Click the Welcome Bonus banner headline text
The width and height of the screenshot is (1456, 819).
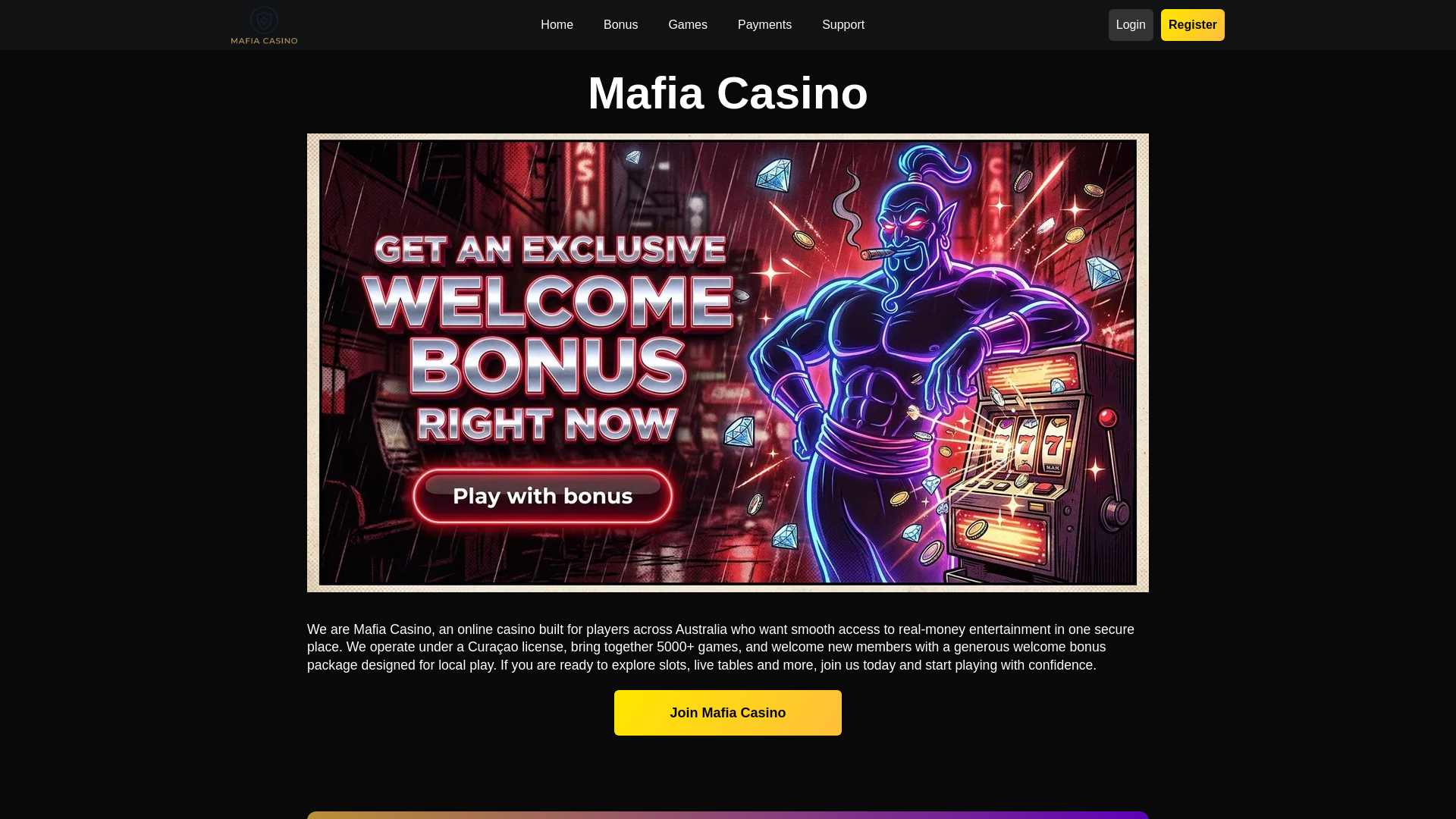pos(548,340)
